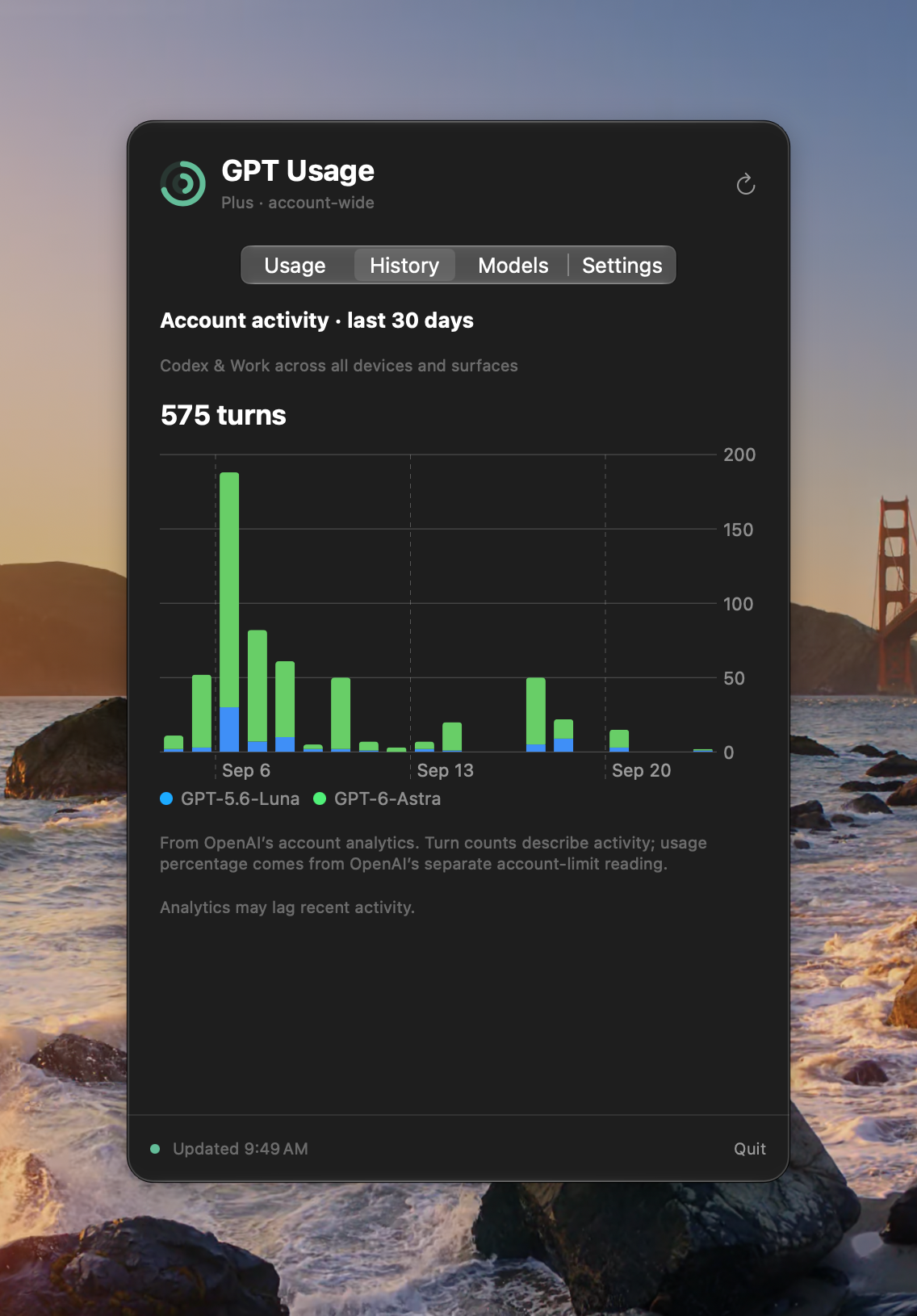Viewport: 917px width, 1316px height.
Task: Click the green status dot beside Updated
Action: (x=155, y=1149)
